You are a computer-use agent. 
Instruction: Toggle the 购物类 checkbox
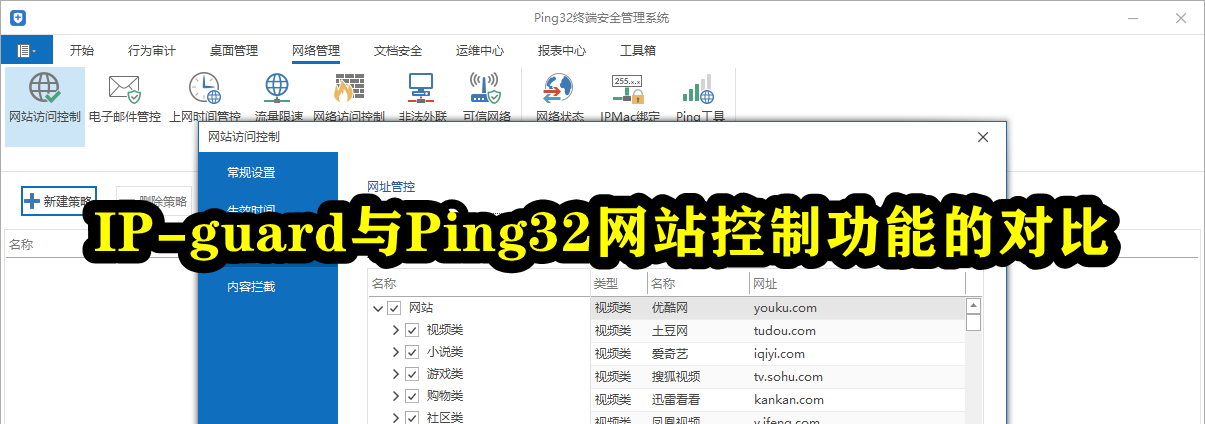click(412, 396)
